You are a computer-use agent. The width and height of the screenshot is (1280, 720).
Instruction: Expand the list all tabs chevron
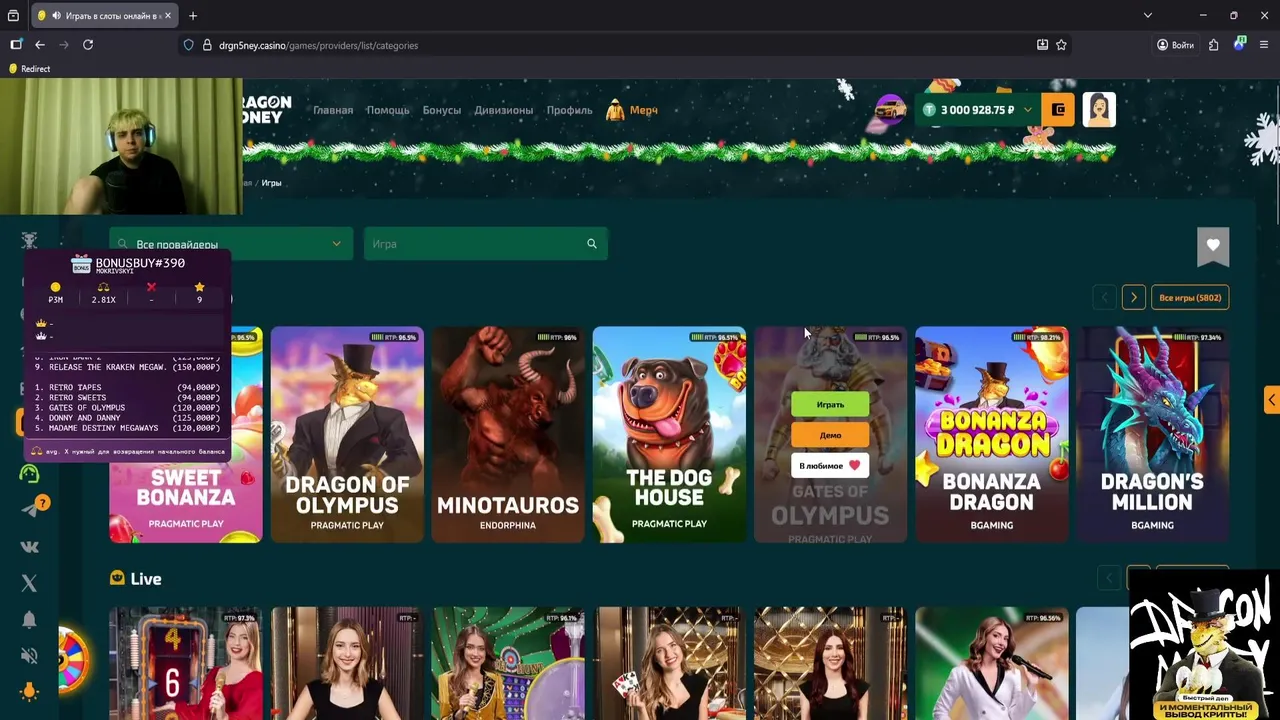click(1148, 15)
